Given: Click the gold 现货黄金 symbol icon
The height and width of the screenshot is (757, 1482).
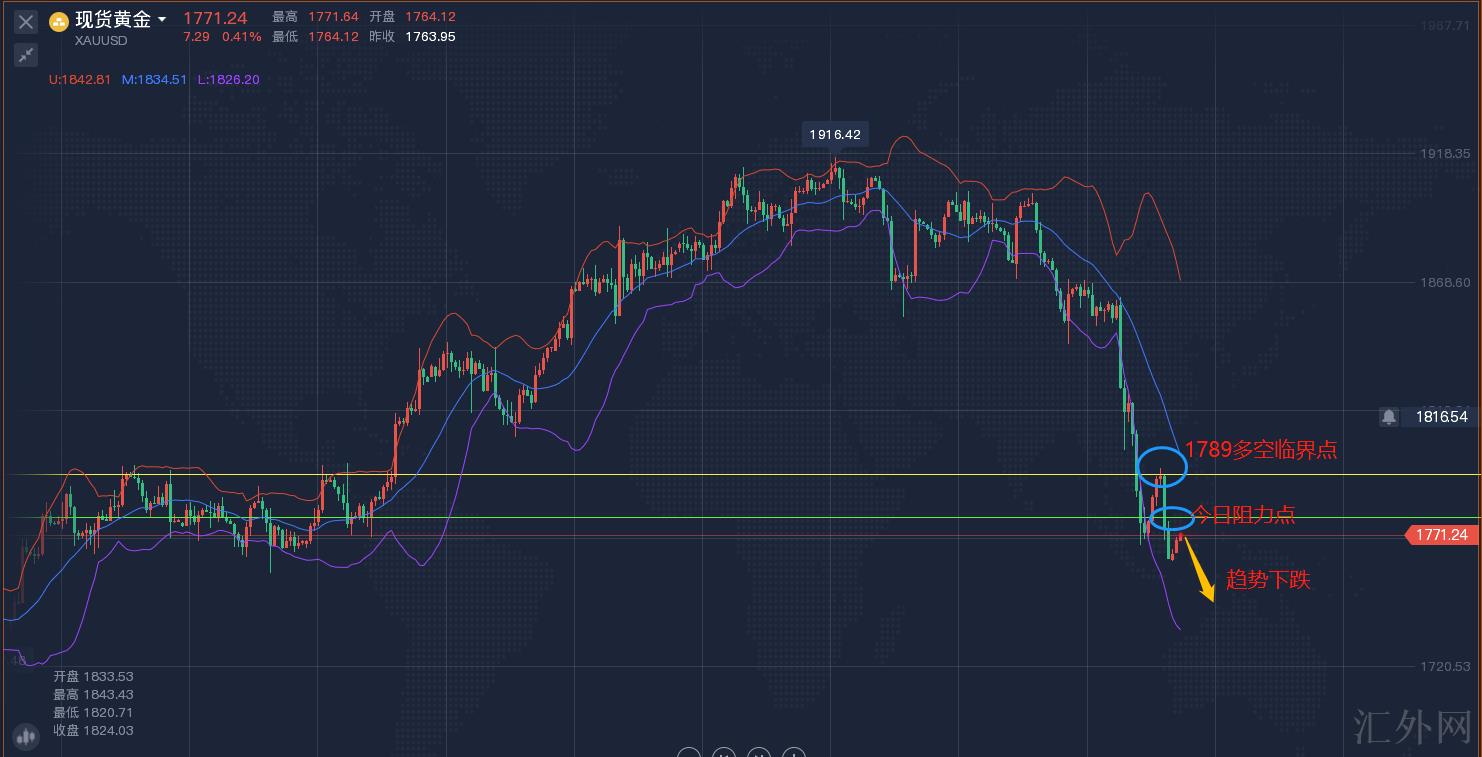Looking at the screenshot, I should coord(59,22).
